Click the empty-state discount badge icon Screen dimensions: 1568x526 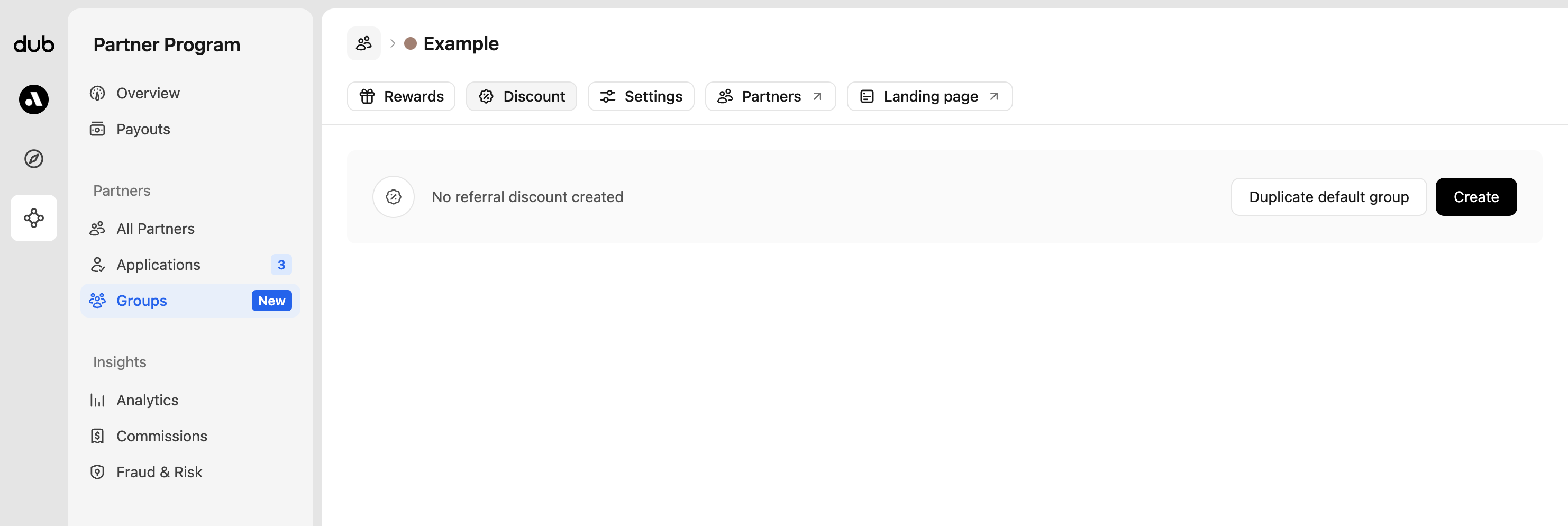point(394,197)
